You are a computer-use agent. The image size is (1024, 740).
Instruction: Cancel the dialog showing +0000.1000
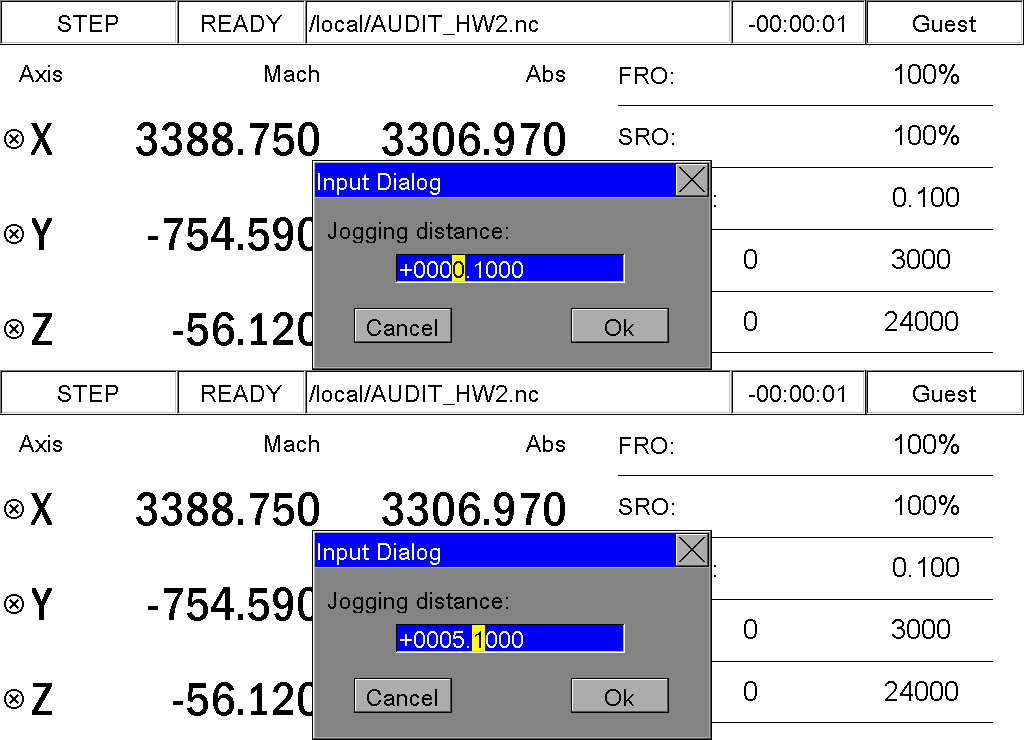click(x=403, y=326)
